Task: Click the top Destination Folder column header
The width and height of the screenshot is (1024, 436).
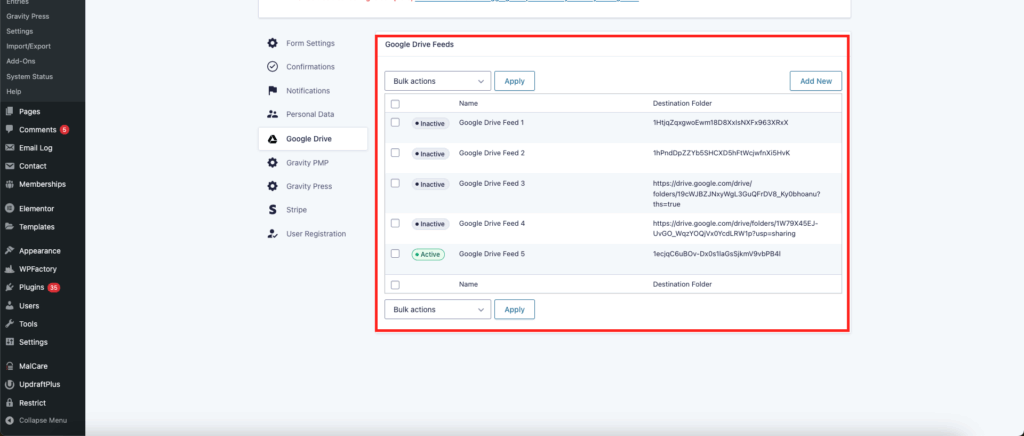Action: [x=682, y=103]
